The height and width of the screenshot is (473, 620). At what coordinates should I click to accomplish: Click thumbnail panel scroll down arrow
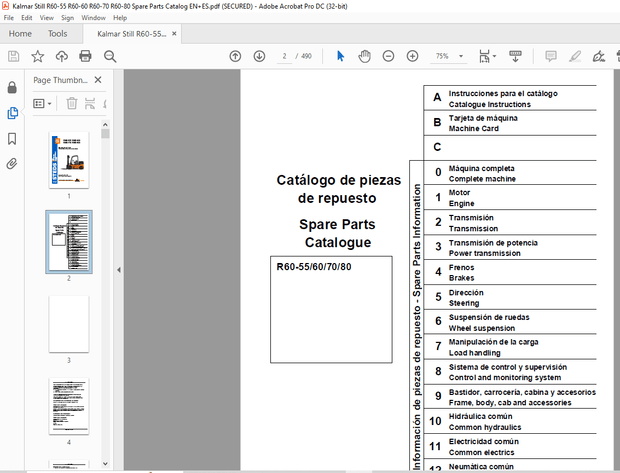click(x=105, y=464)
